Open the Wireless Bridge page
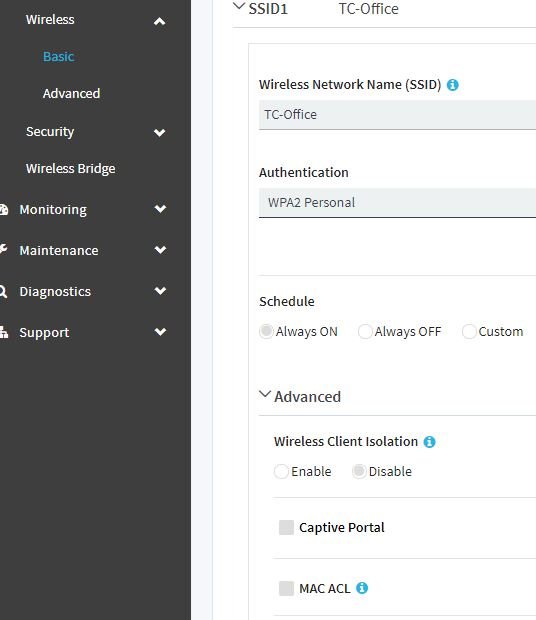 70,168
